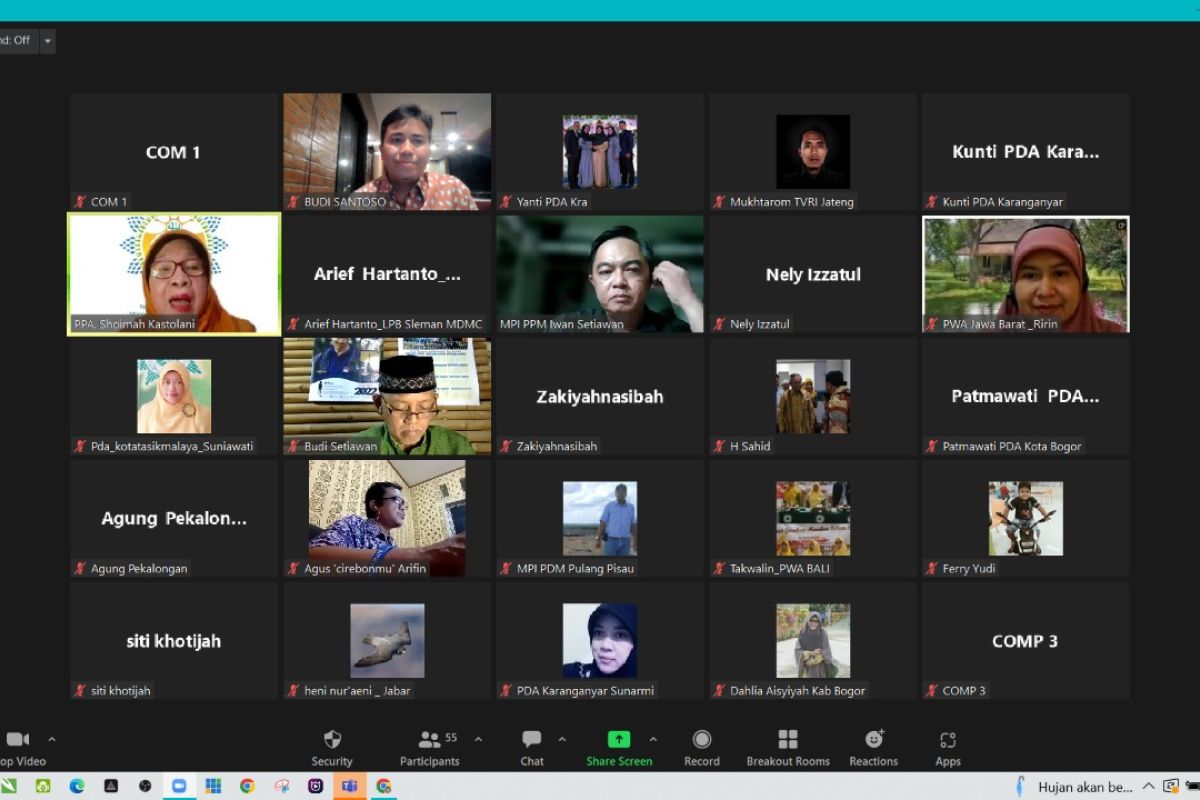The image size is (1200, 800).
Task: Click the MPI PPM Iwan Setiawan video tile
Action: coord(600,274)
